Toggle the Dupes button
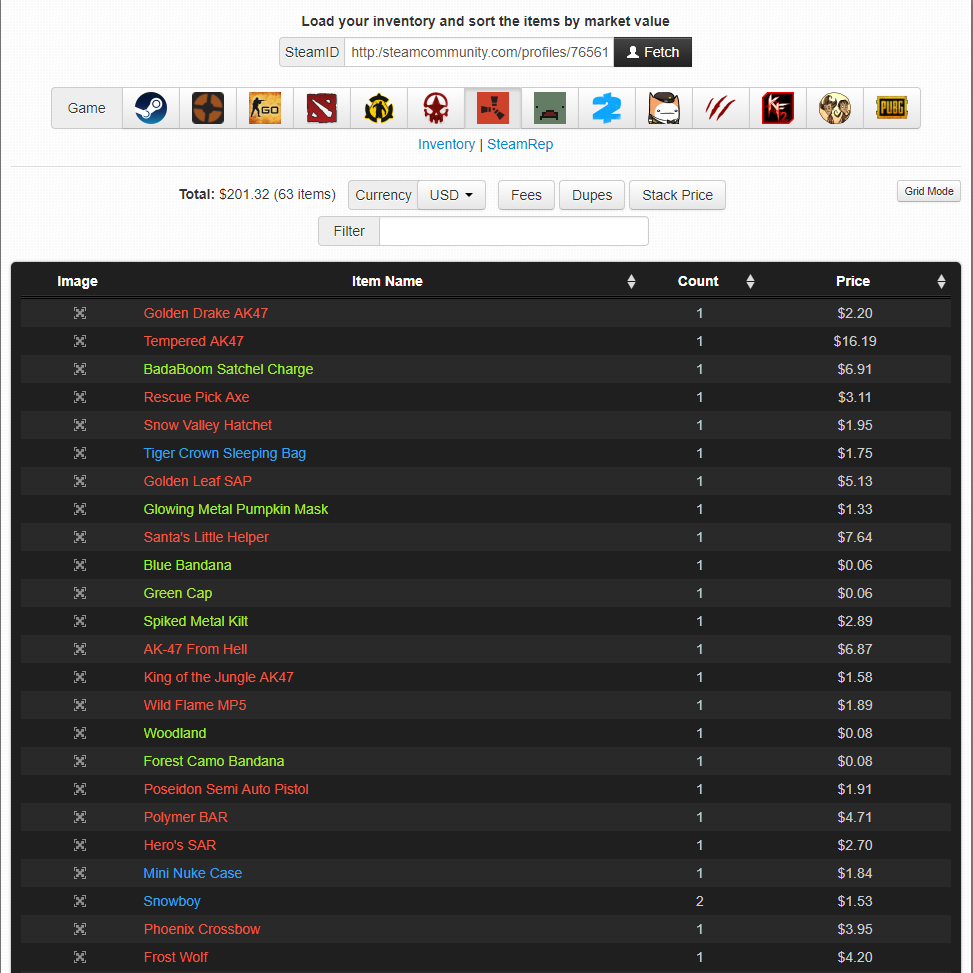This screenshot has width=973, height=973. coord(592,195)
